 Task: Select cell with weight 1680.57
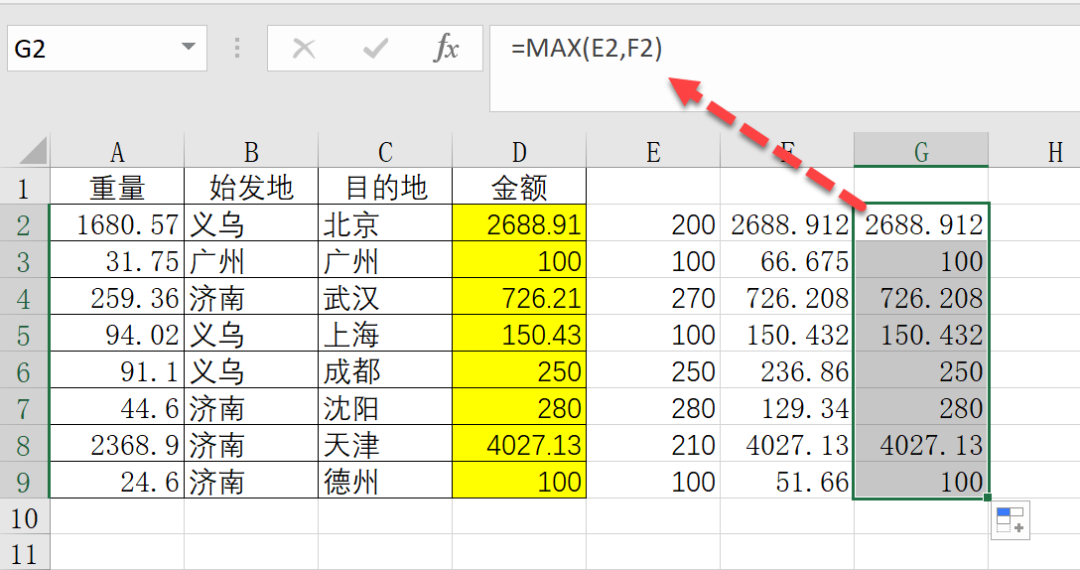(117, 224)
